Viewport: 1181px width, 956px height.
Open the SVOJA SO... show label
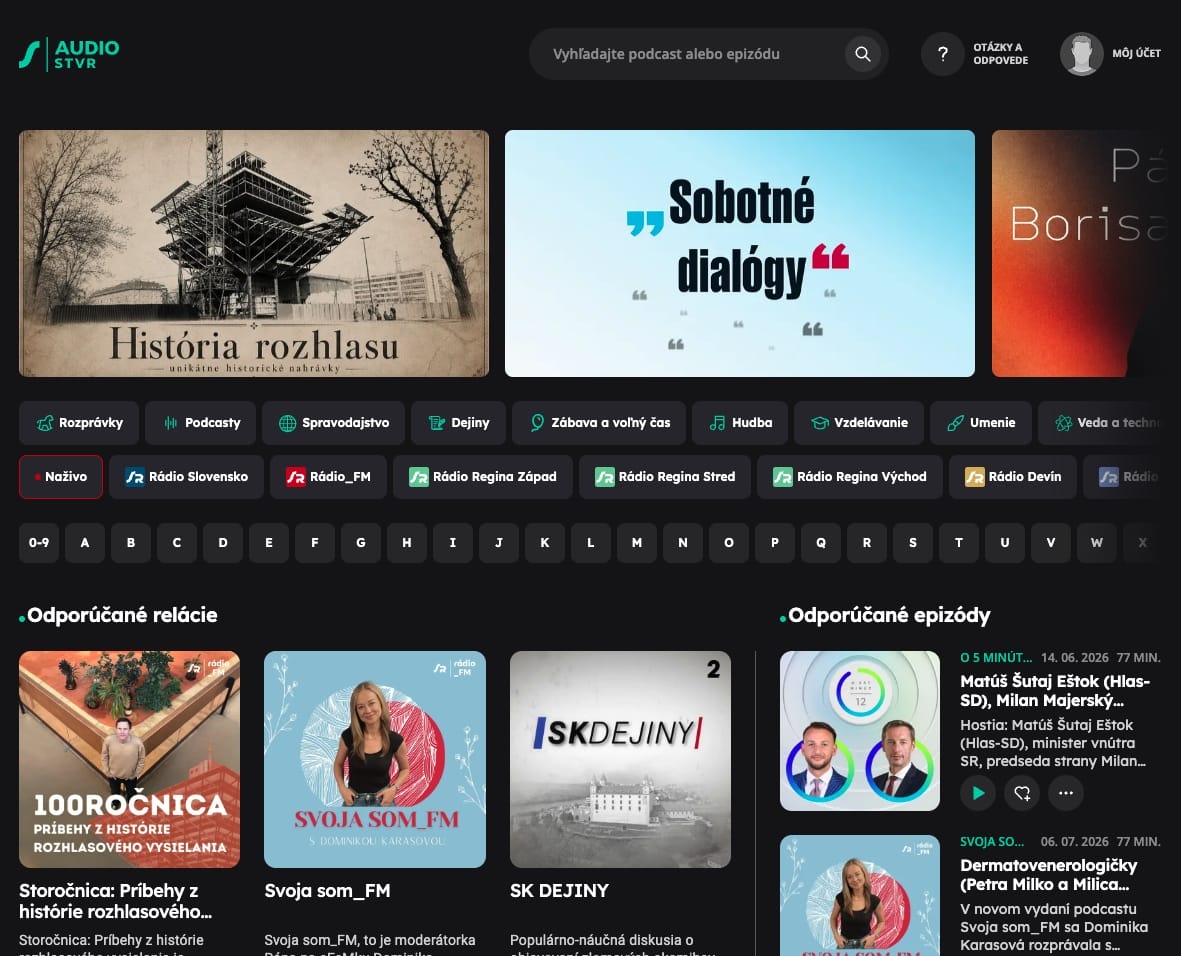[992, 841]
